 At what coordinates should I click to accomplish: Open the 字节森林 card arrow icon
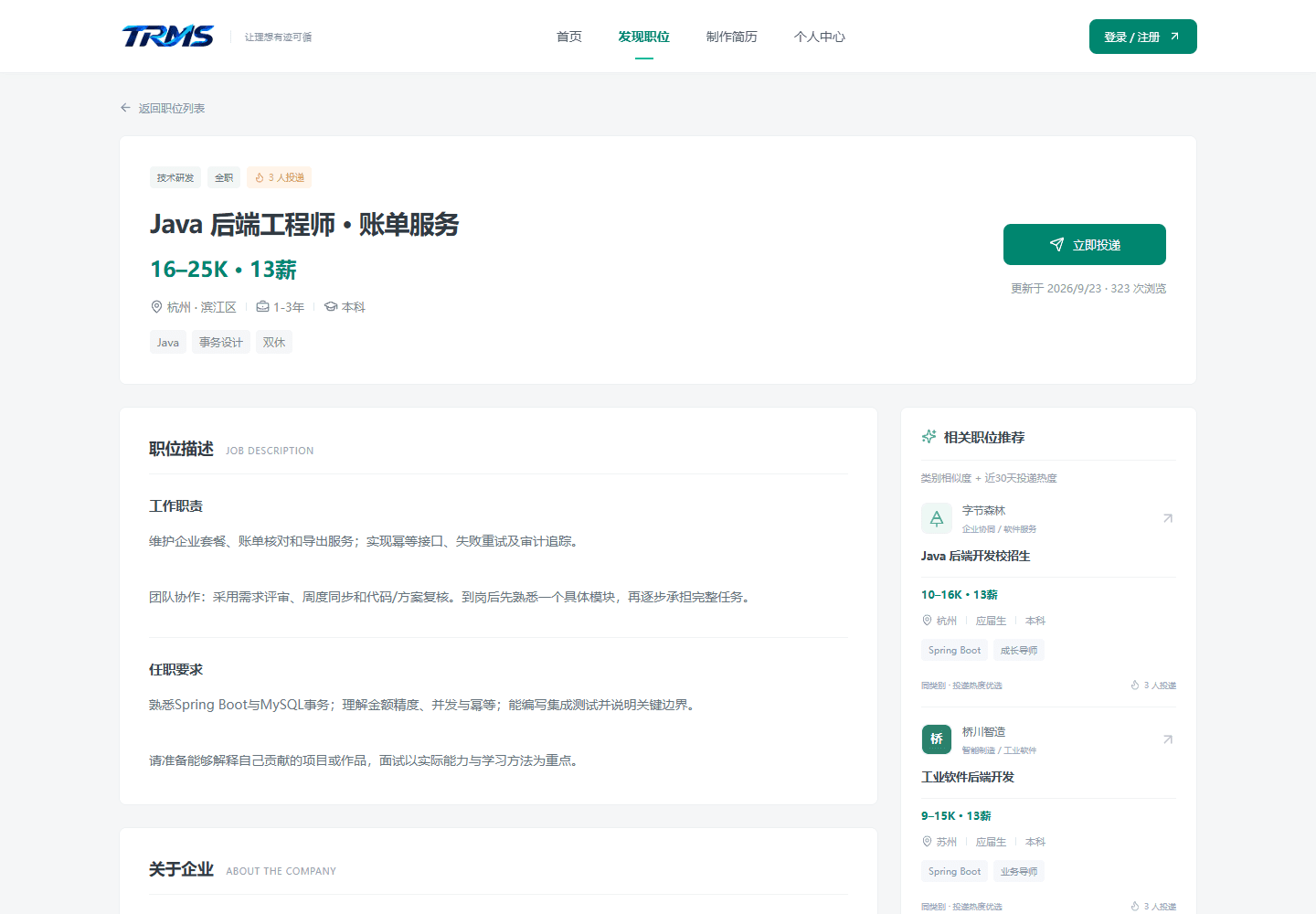click(1167, 518)
